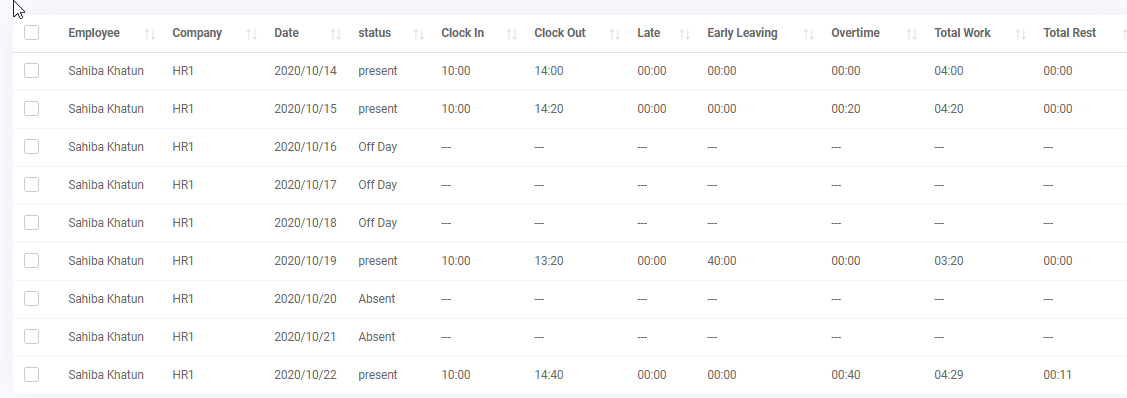Tick the 2020/10/20 Absent row checkbox

pyautogui.click(x=32, y=298)
